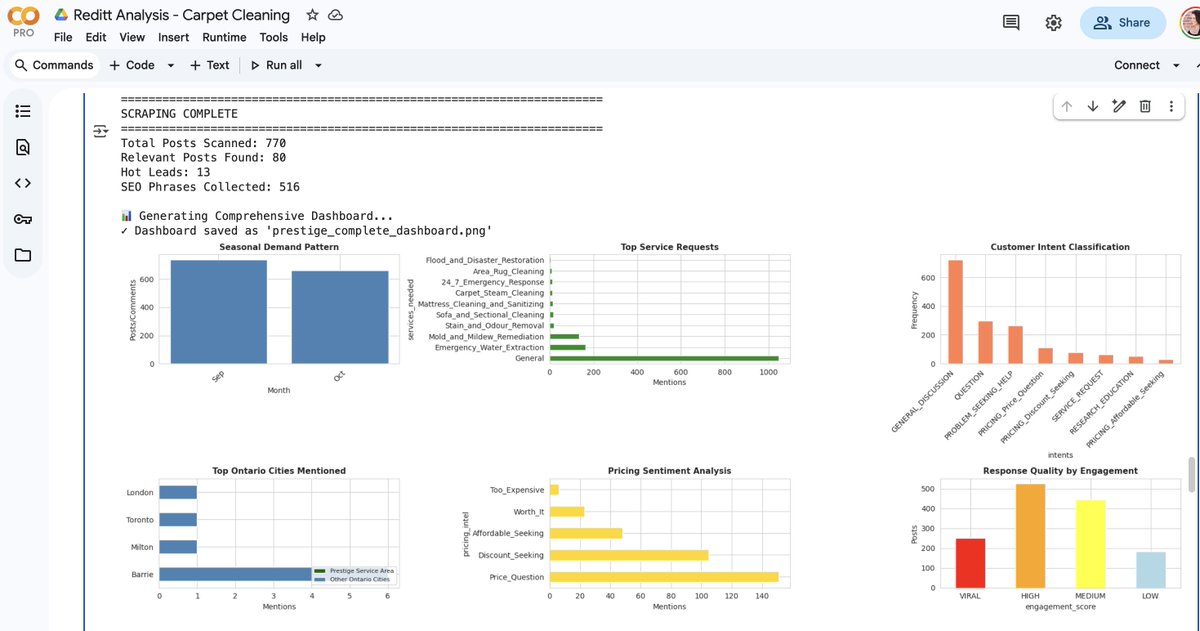Click the notebook title Reditt Analysis
1200x631 pixels.
pyautogui.click(x=182, y=15)
